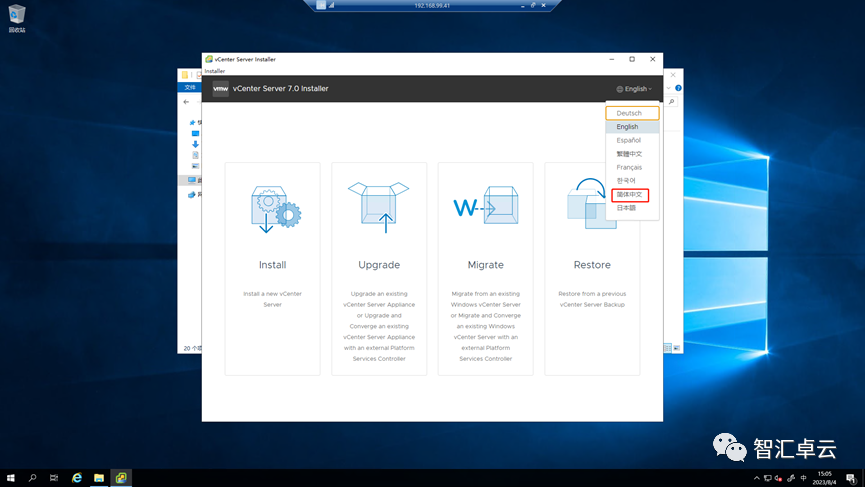865x487 pixels.
Task: Click the Install heading
Action: 273,265
